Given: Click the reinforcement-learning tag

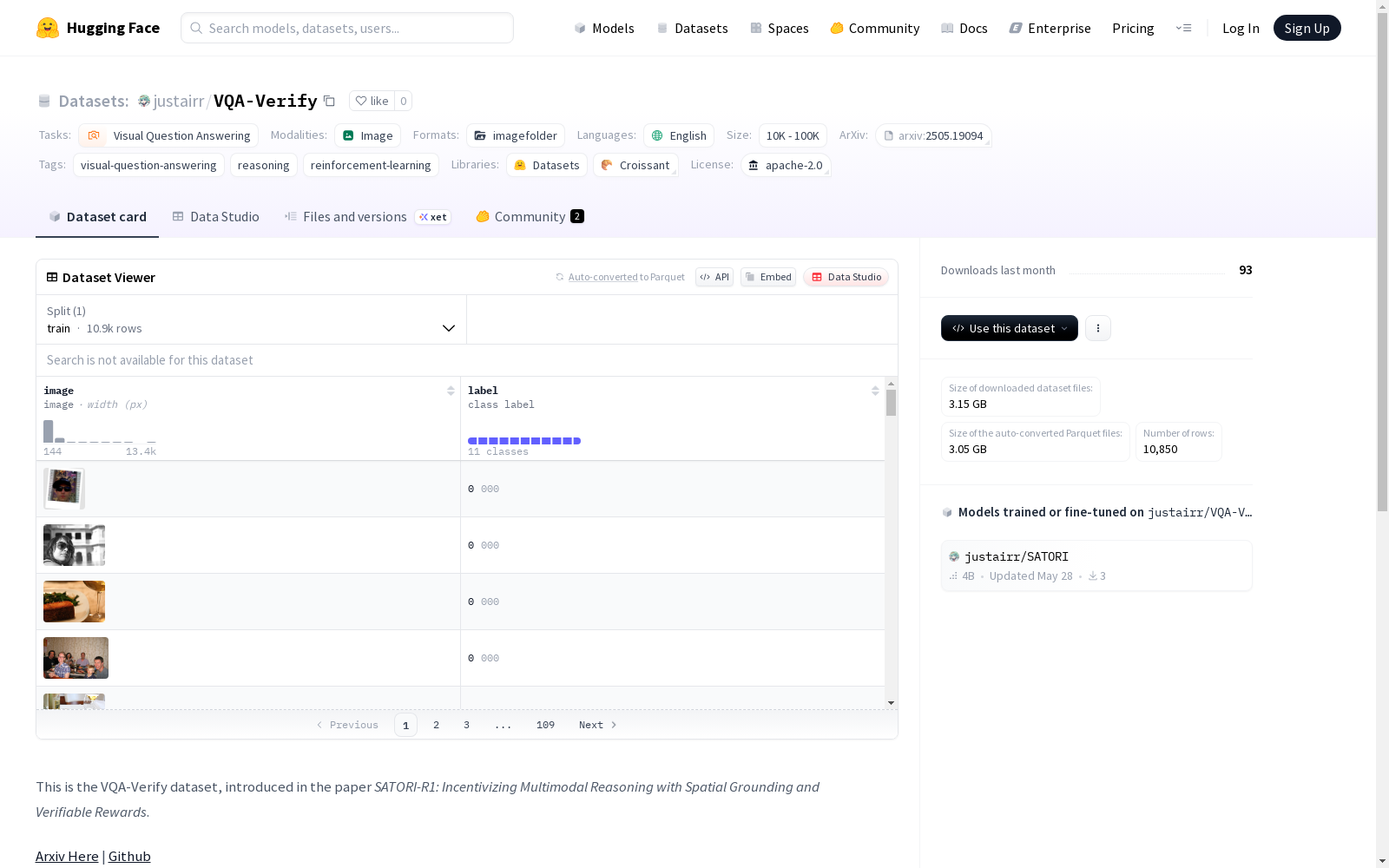Looking at the screenshot, I should point(371,165).
